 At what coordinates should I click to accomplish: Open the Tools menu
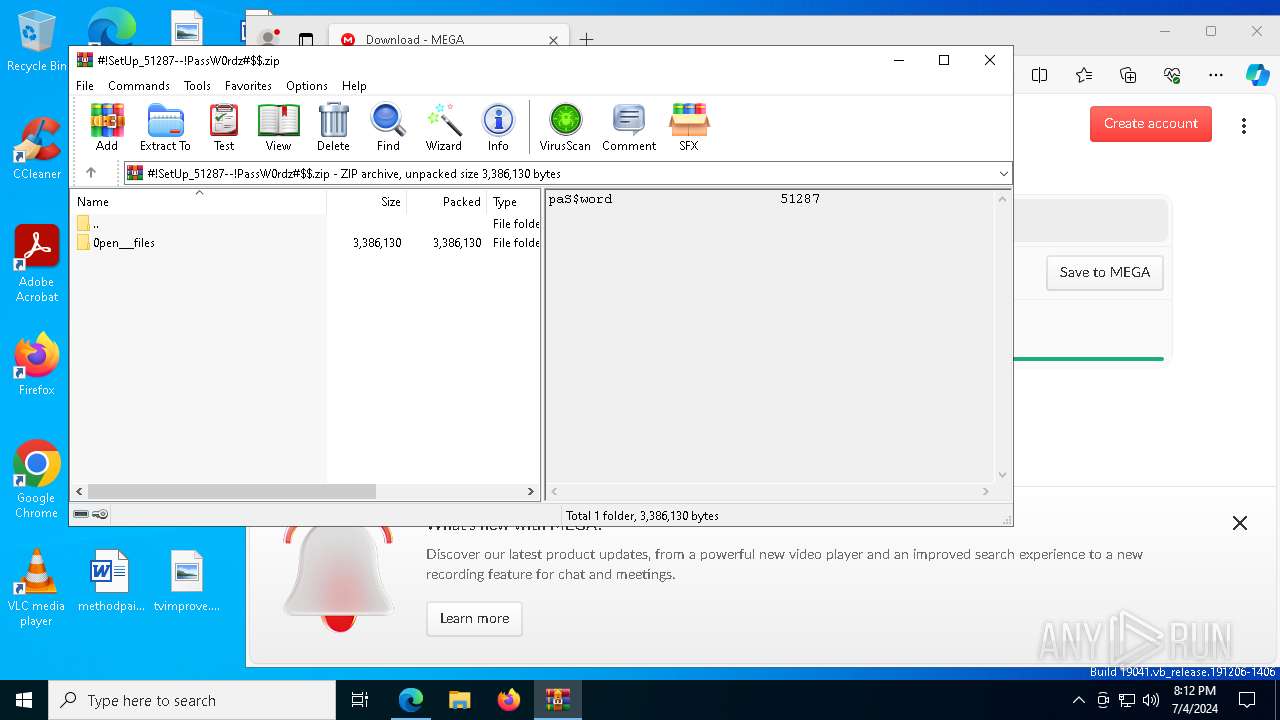point(197,86)
